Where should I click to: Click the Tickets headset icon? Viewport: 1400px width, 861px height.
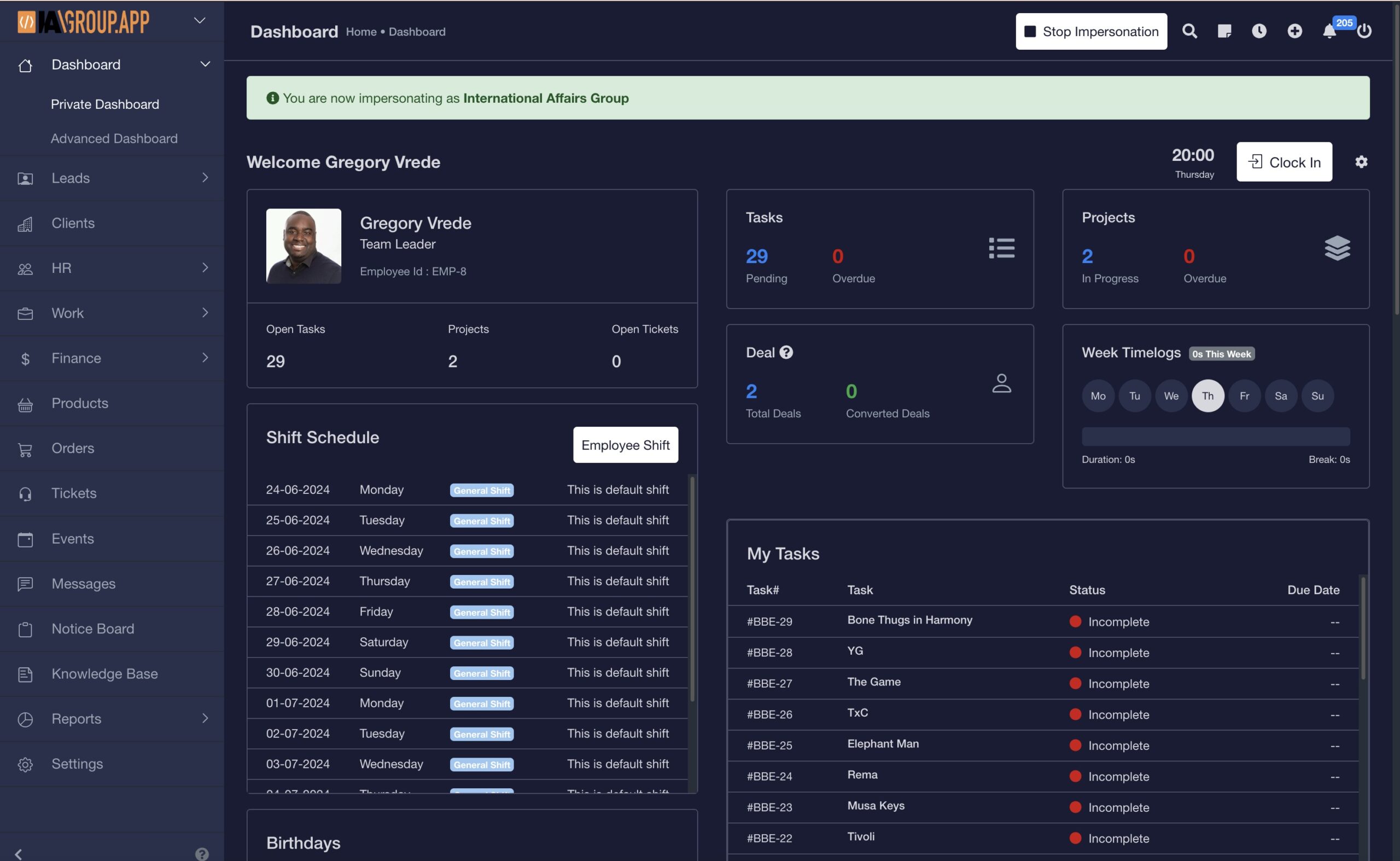coord(25,495)
